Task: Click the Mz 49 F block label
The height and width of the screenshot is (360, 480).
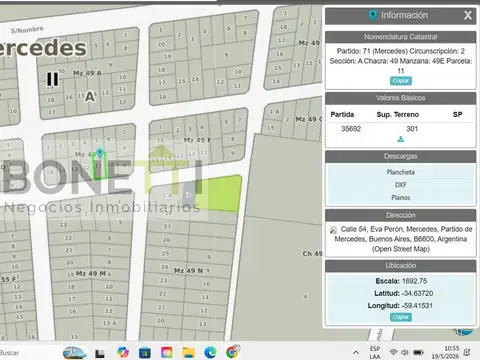Action: point(198,140)
